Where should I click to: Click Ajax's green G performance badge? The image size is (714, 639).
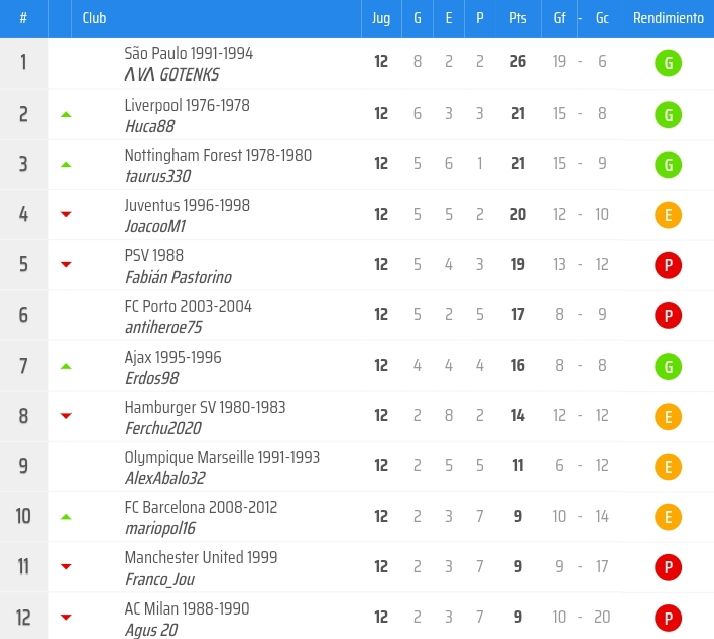(x=667, y=367)
